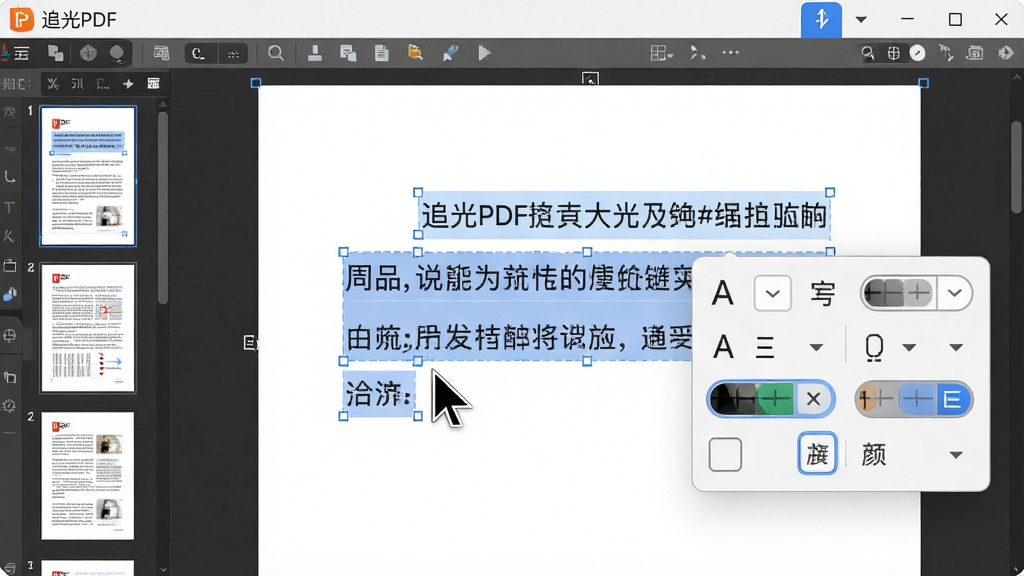Viewport: 1024px width, 576px height.
Task: Click the sparkle star icon in thumbnail toolbar
Action: [x=128, y=84]
